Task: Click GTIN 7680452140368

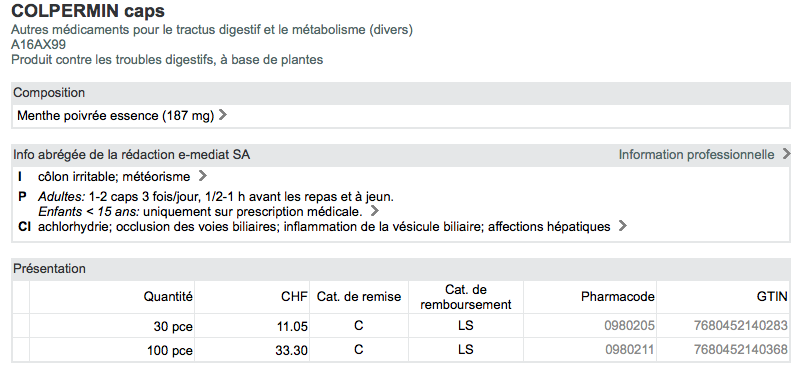Action: (x=741, y=350)
